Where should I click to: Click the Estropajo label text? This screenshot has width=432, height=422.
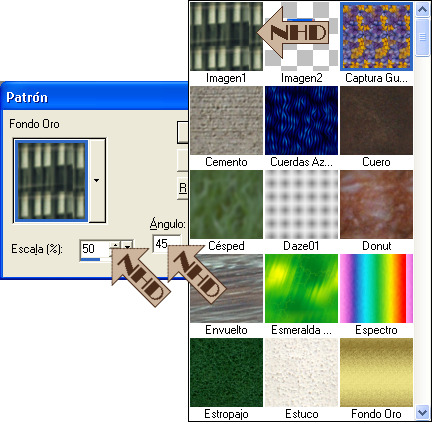click(x=226, y=414)
